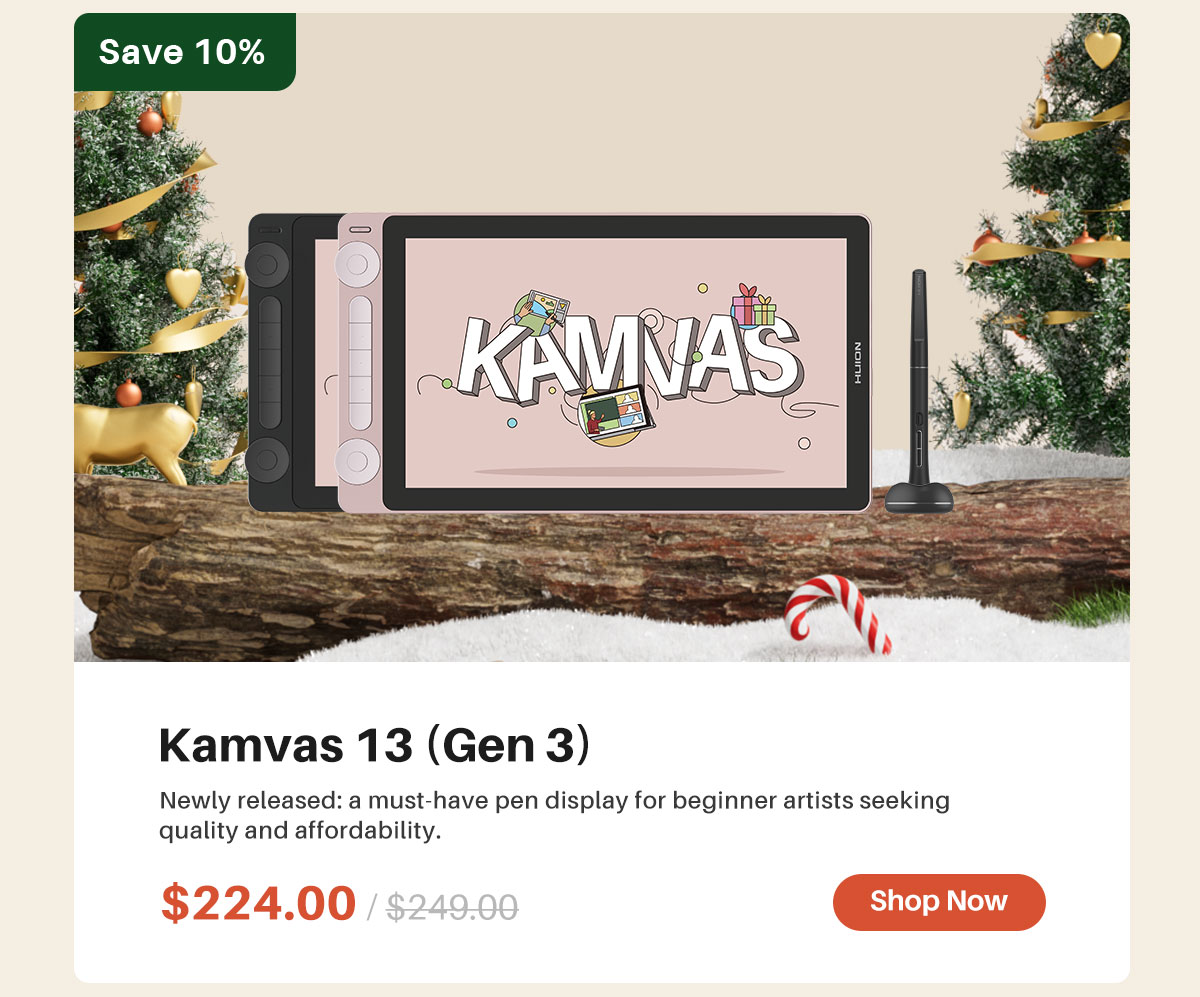The height and width of the screenshot is (997, 1200).
Task: Click the gold heart ornament at top right
Action: [x=1103, y=47]
